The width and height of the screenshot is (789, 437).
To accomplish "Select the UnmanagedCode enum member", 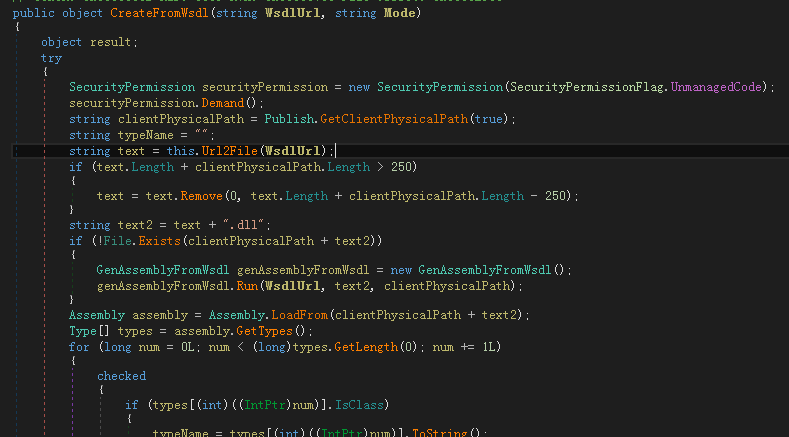I will (719, 87).
